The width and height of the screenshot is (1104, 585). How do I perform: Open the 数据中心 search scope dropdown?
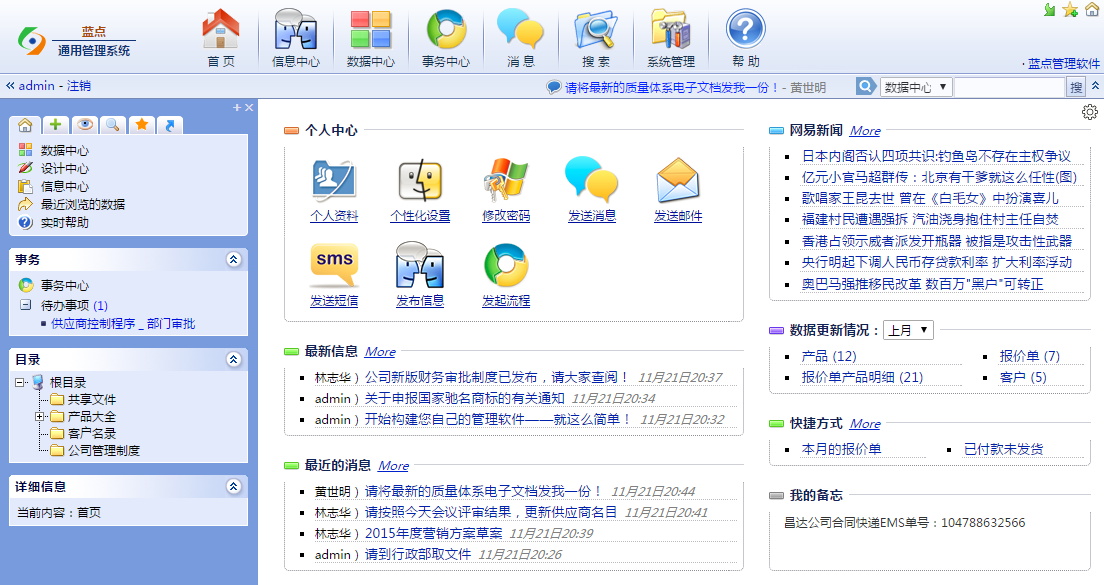click(x=915, y=87)
